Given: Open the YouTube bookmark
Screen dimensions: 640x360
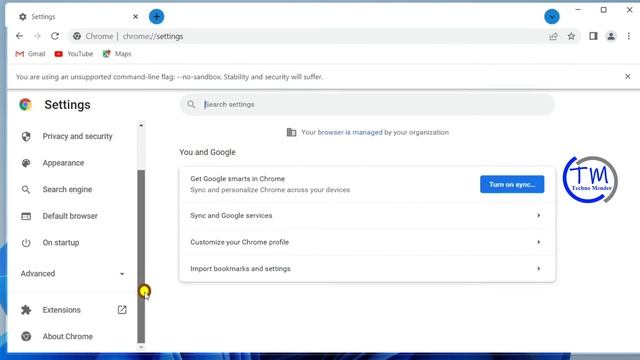Looking at the screenshot, I should (74, 54).
